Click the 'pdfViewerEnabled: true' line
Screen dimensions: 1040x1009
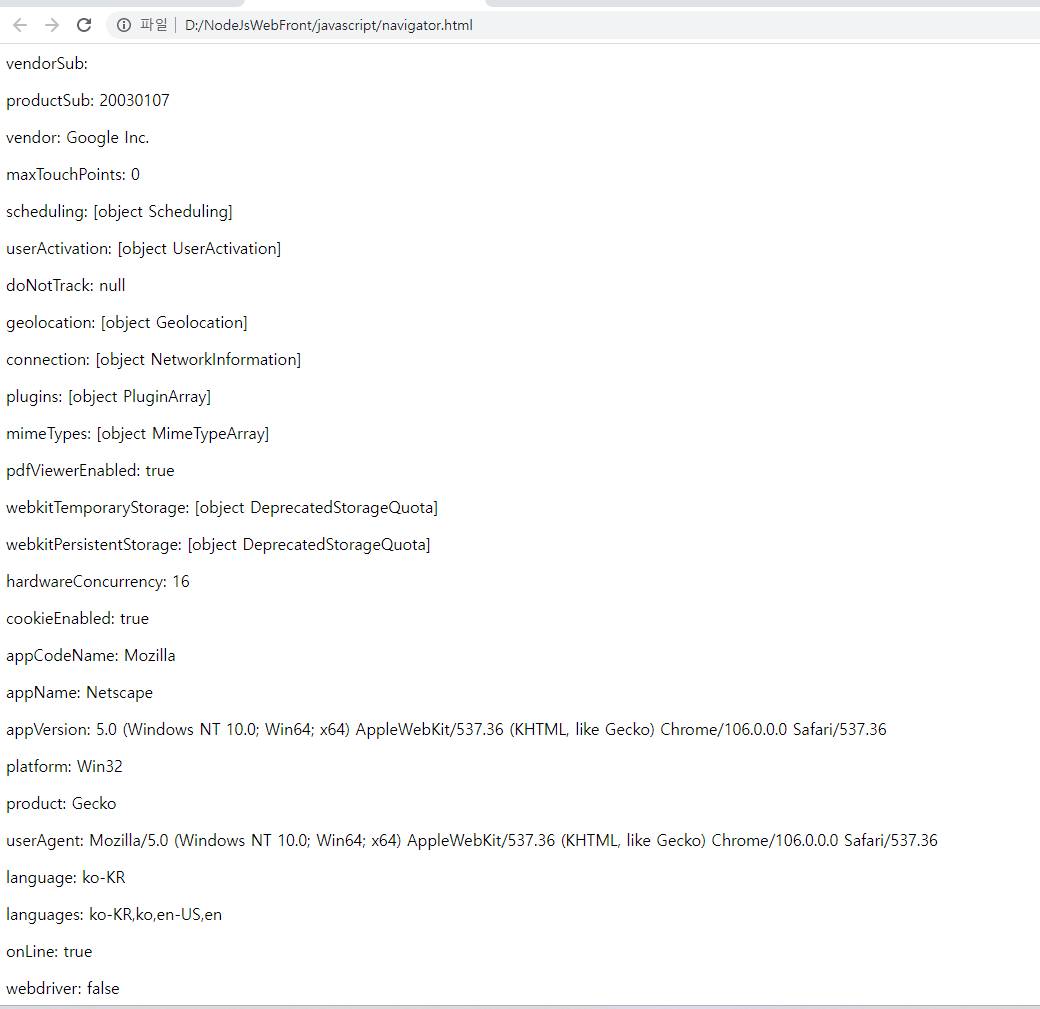pos(90,471)
